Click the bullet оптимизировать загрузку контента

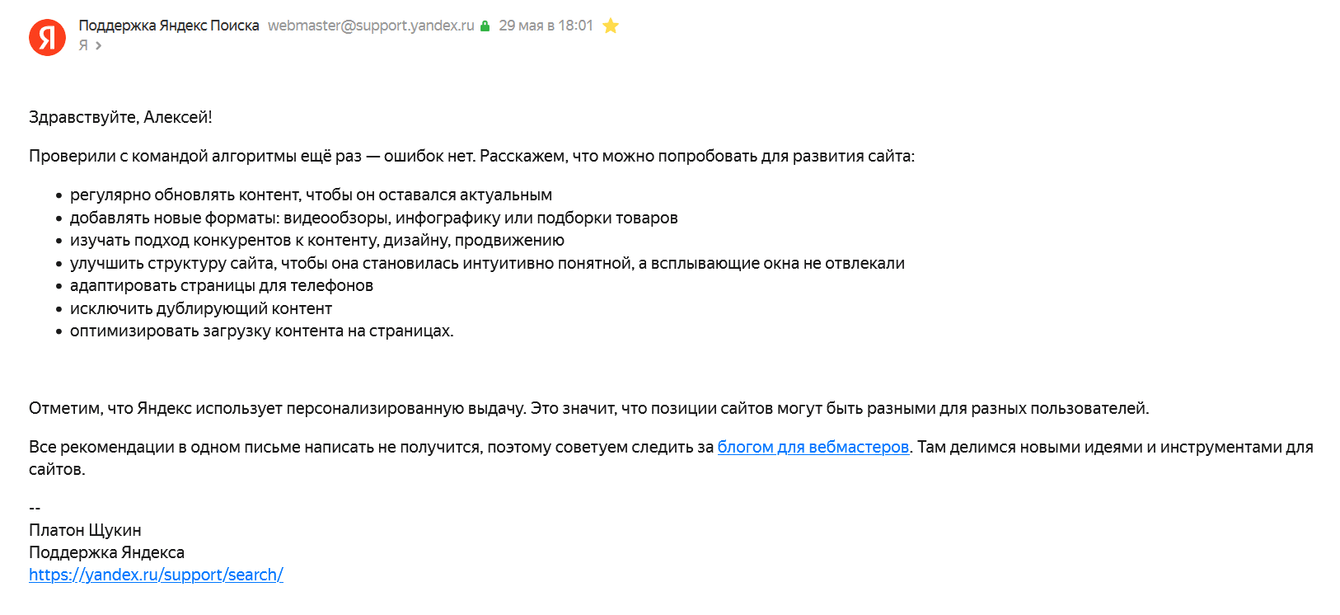click(x=261, y=331)
